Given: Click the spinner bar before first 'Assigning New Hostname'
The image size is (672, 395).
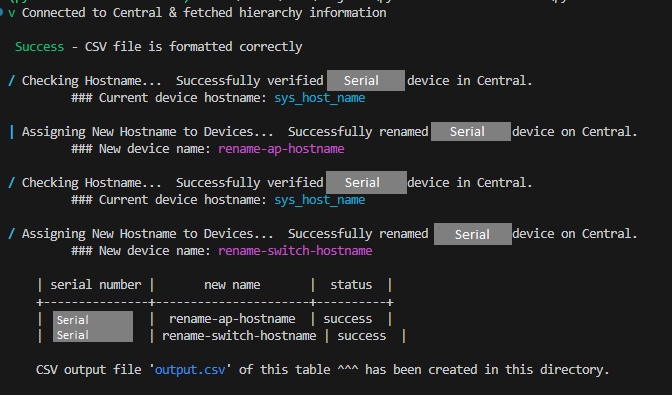Looking at the screenshot, I should pos(12,132).
